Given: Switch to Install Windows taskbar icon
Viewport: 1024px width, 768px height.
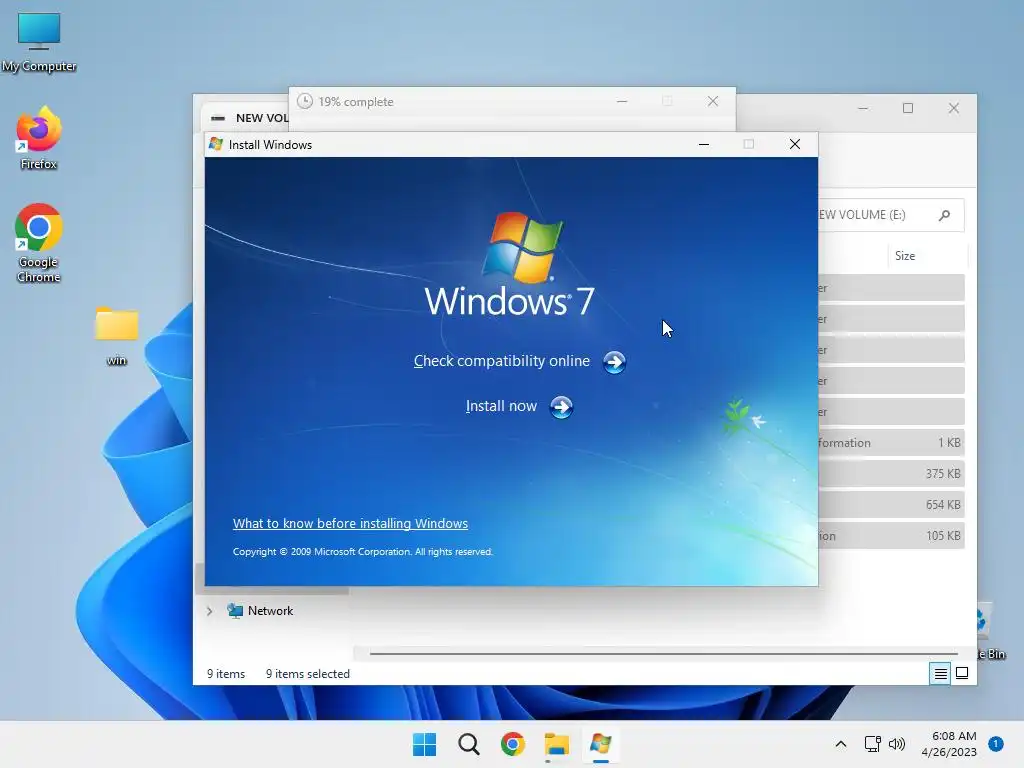Looking at the screenshot, I should click(x=601, y=744).
